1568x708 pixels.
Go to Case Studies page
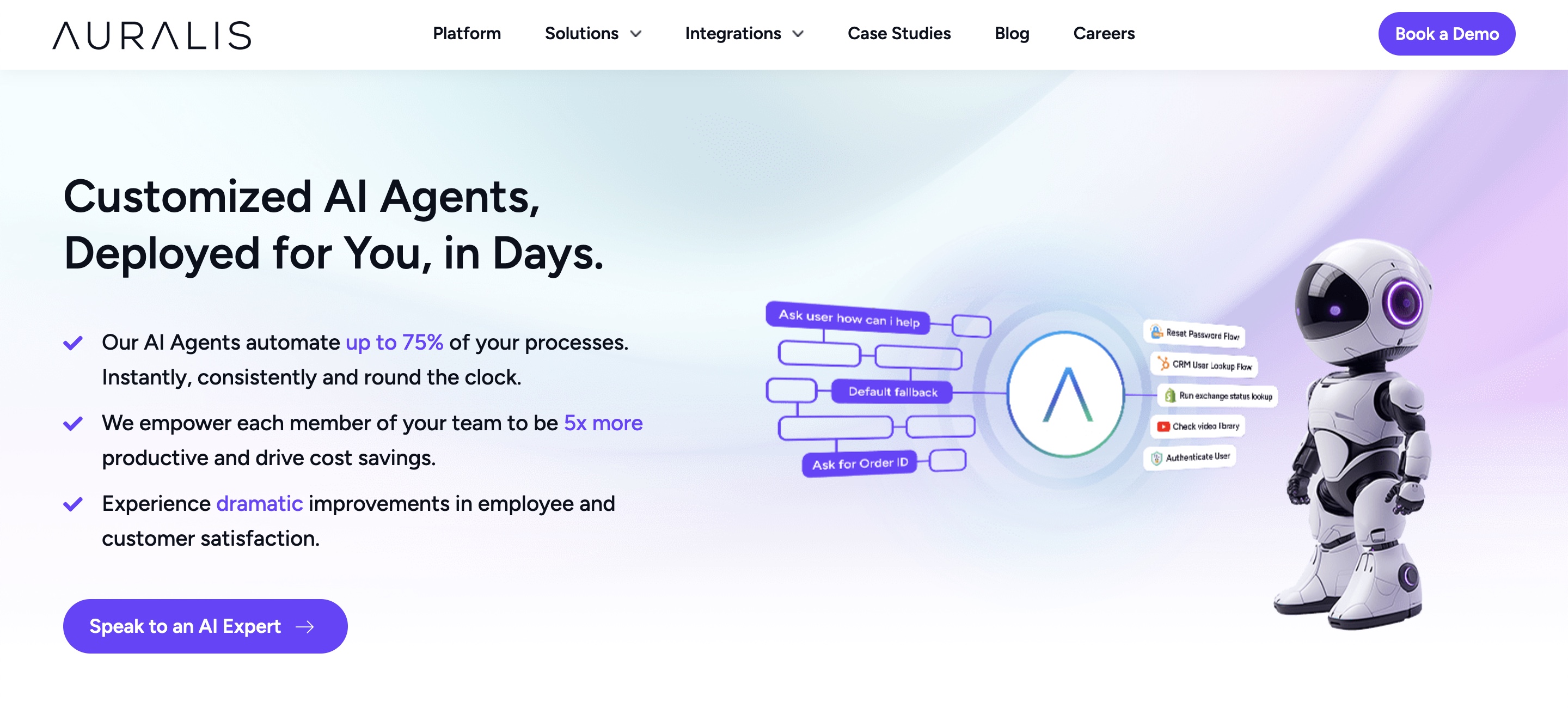pos(898,33)
